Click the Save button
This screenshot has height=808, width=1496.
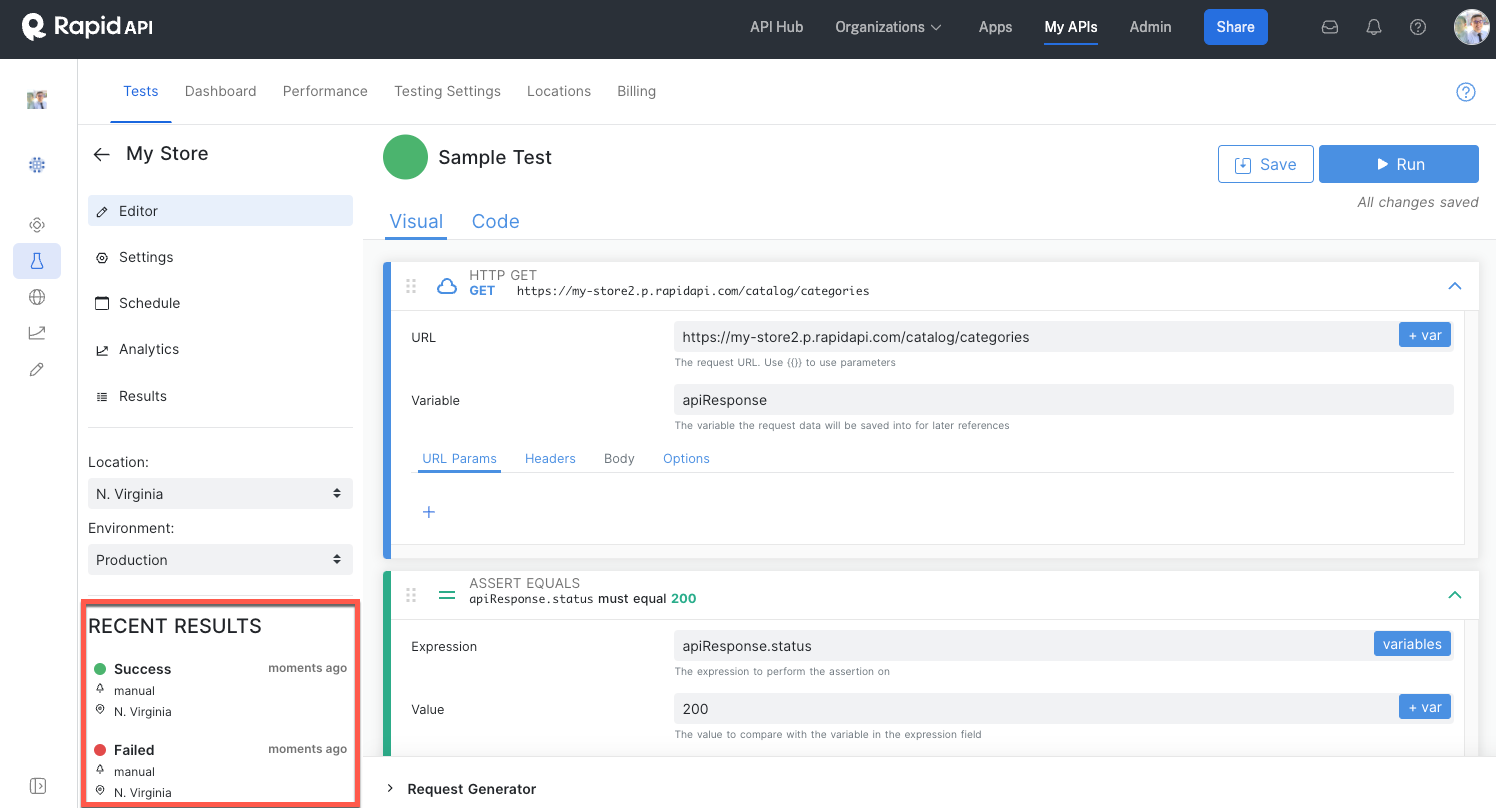pos(1266,164)
